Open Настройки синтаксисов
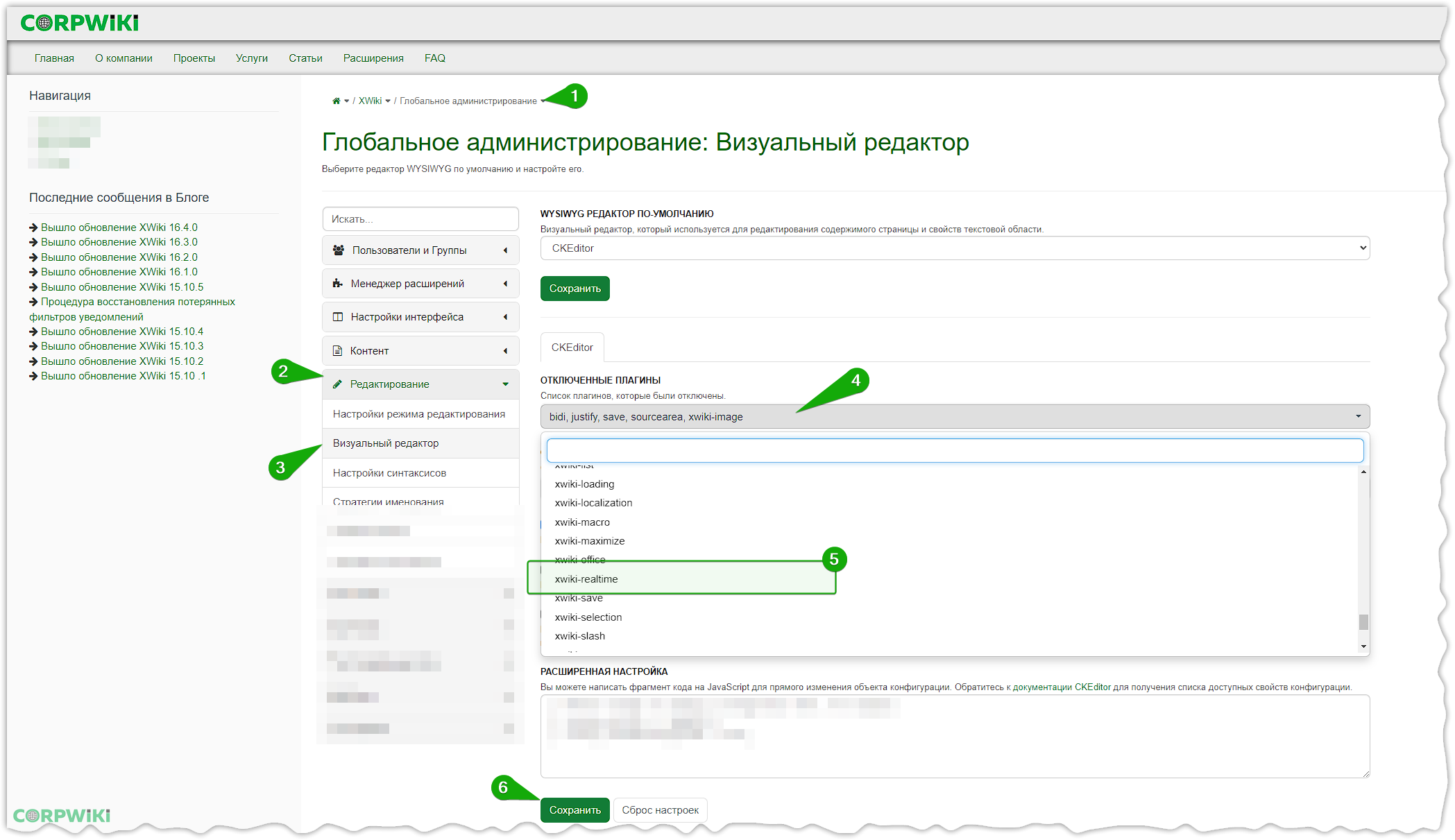 pyautogui.click(x=420, y=473)
